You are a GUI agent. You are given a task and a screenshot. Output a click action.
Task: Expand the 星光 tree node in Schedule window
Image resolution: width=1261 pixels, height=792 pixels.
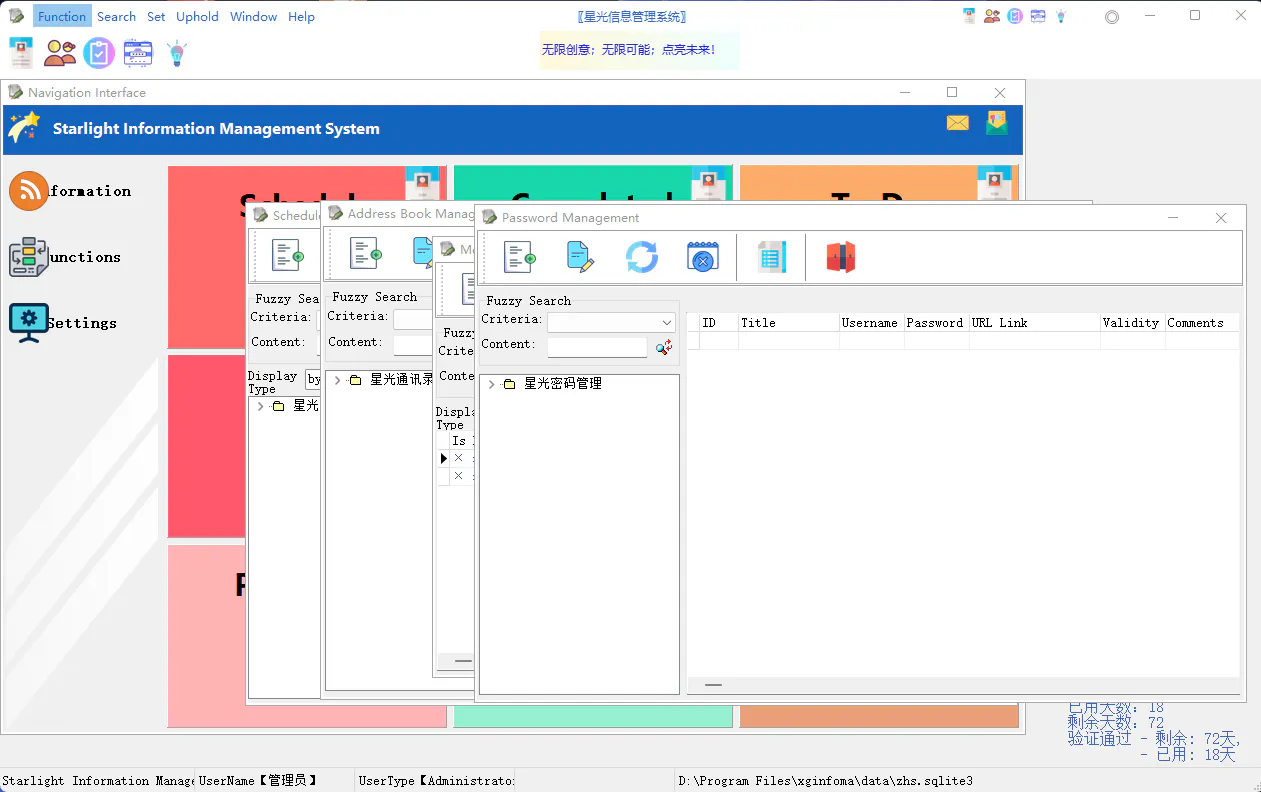(261, 406)
